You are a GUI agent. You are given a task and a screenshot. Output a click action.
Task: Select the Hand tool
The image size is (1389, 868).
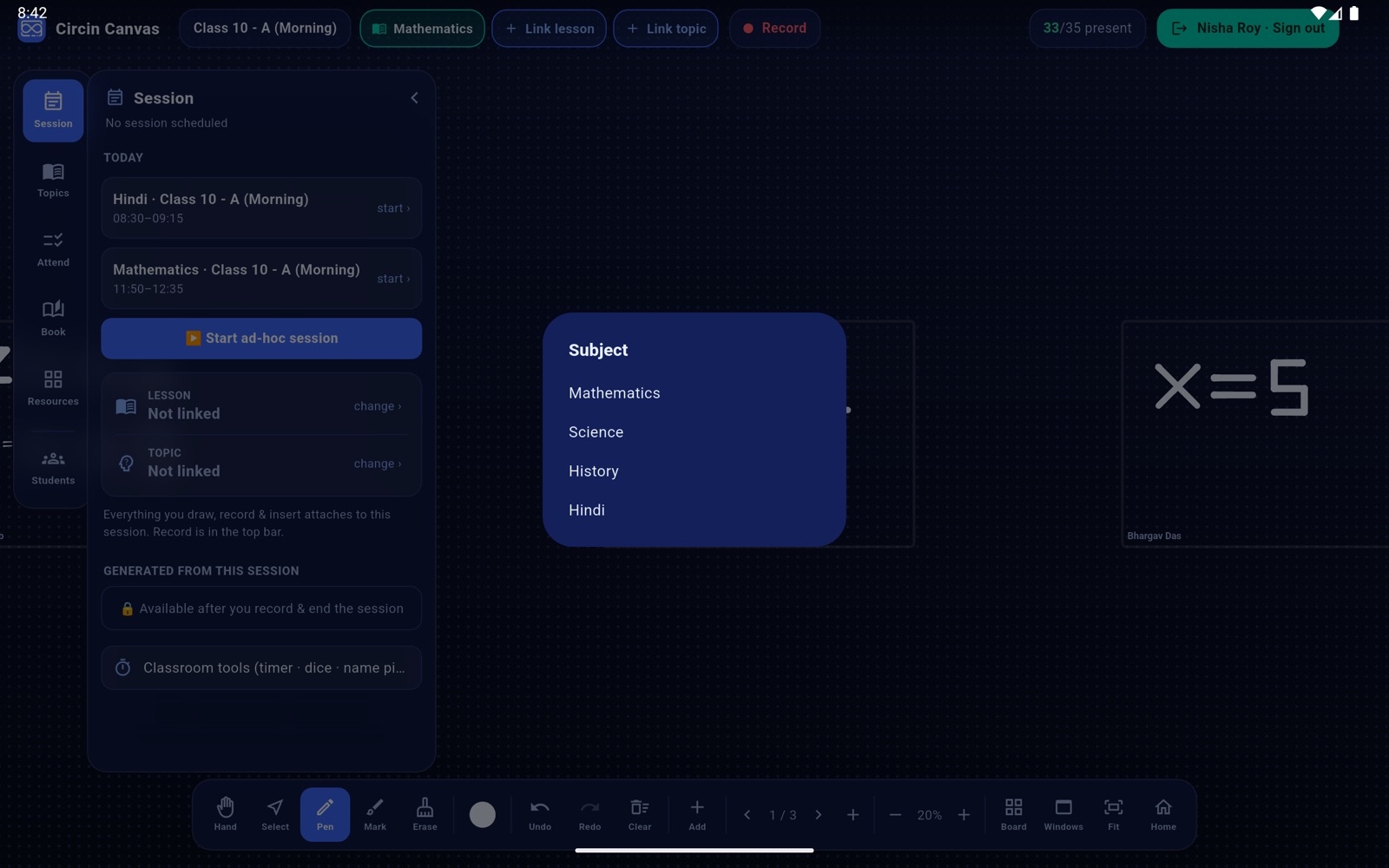pos(226,814)
